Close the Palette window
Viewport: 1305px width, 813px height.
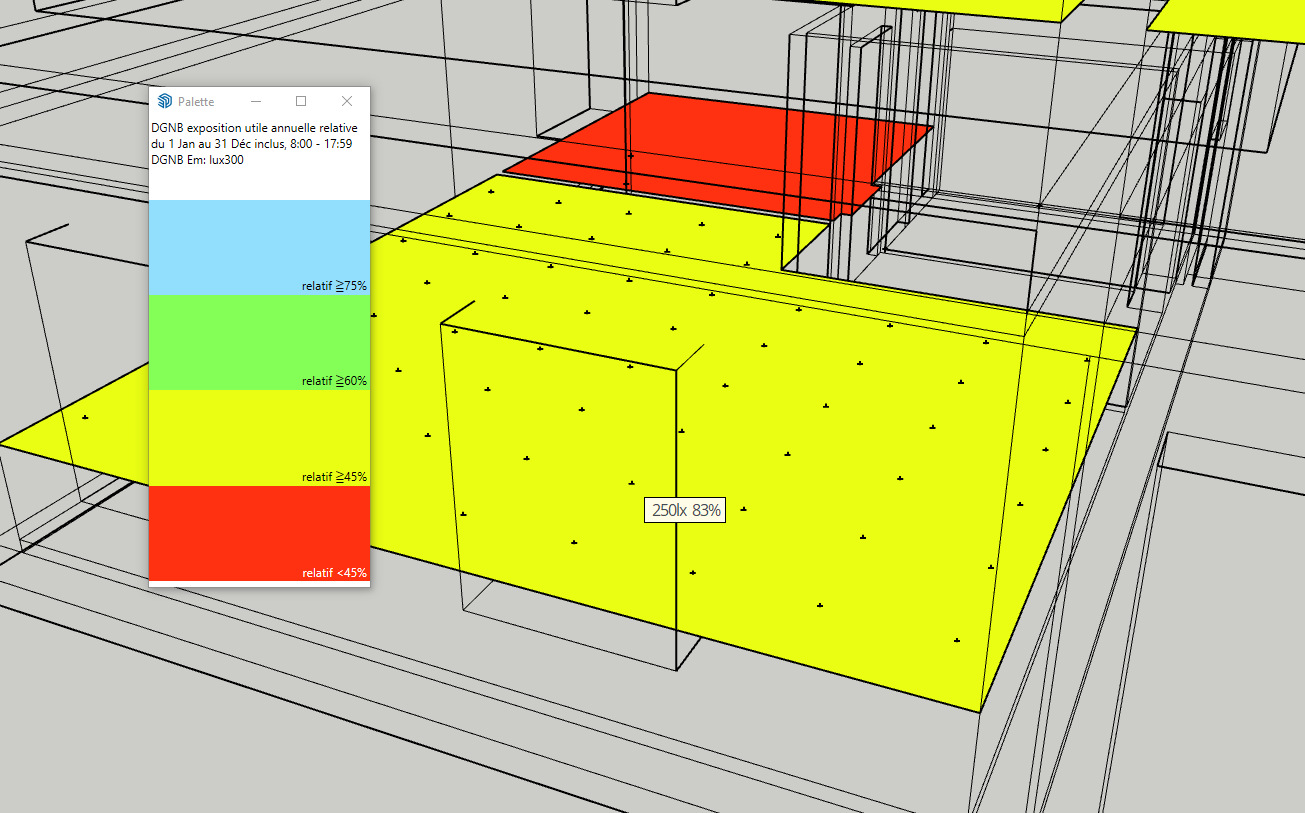pyautogui.click(x=347, y=101)
